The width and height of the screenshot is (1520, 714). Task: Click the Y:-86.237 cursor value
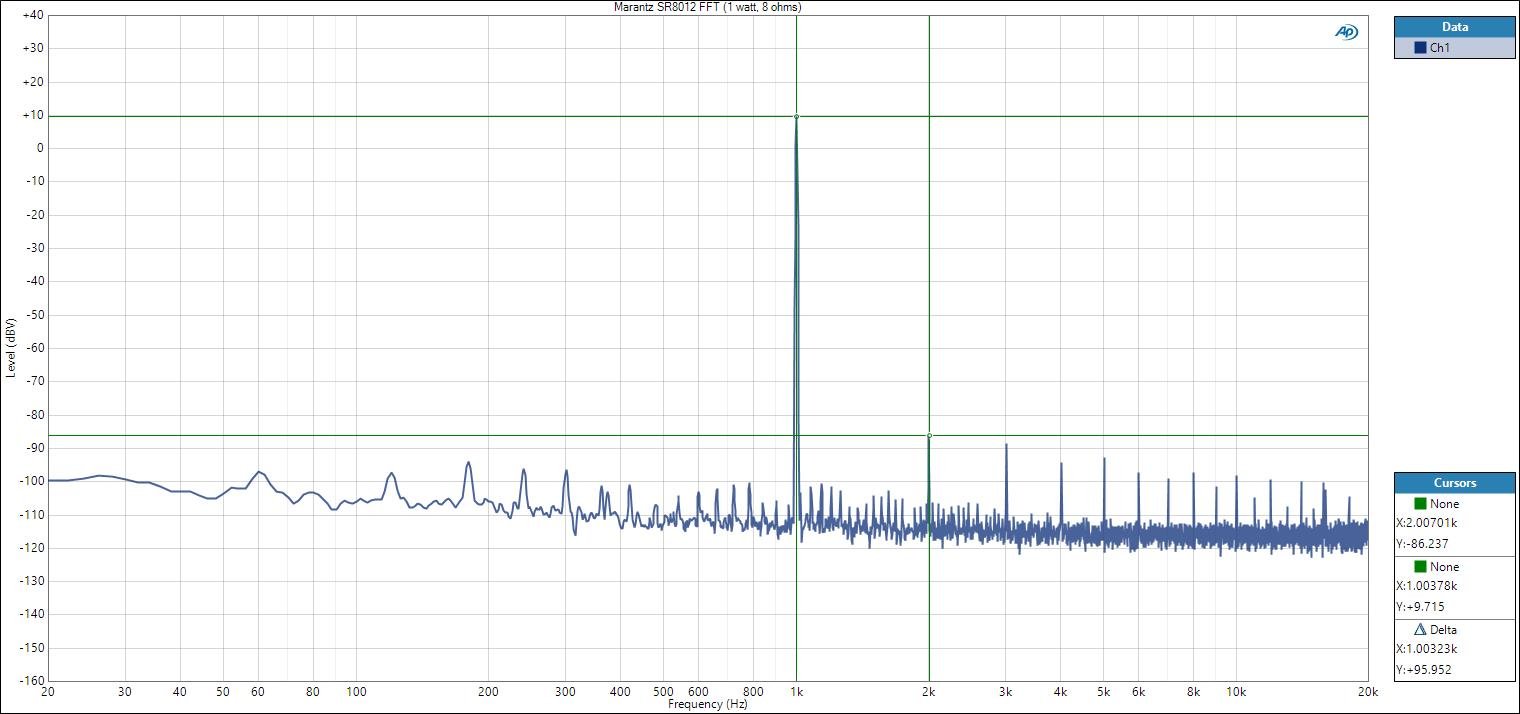[1420, 544]
